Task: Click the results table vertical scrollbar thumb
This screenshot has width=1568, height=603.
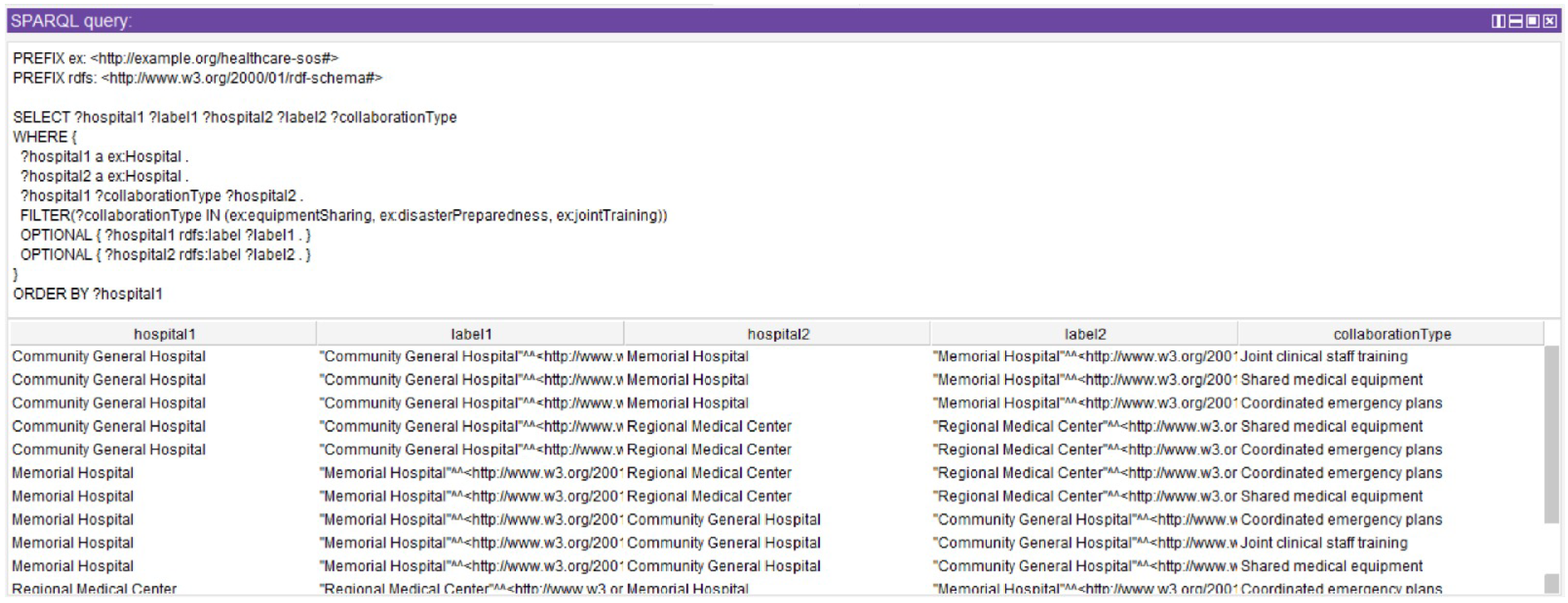Action: [1551, 433]
